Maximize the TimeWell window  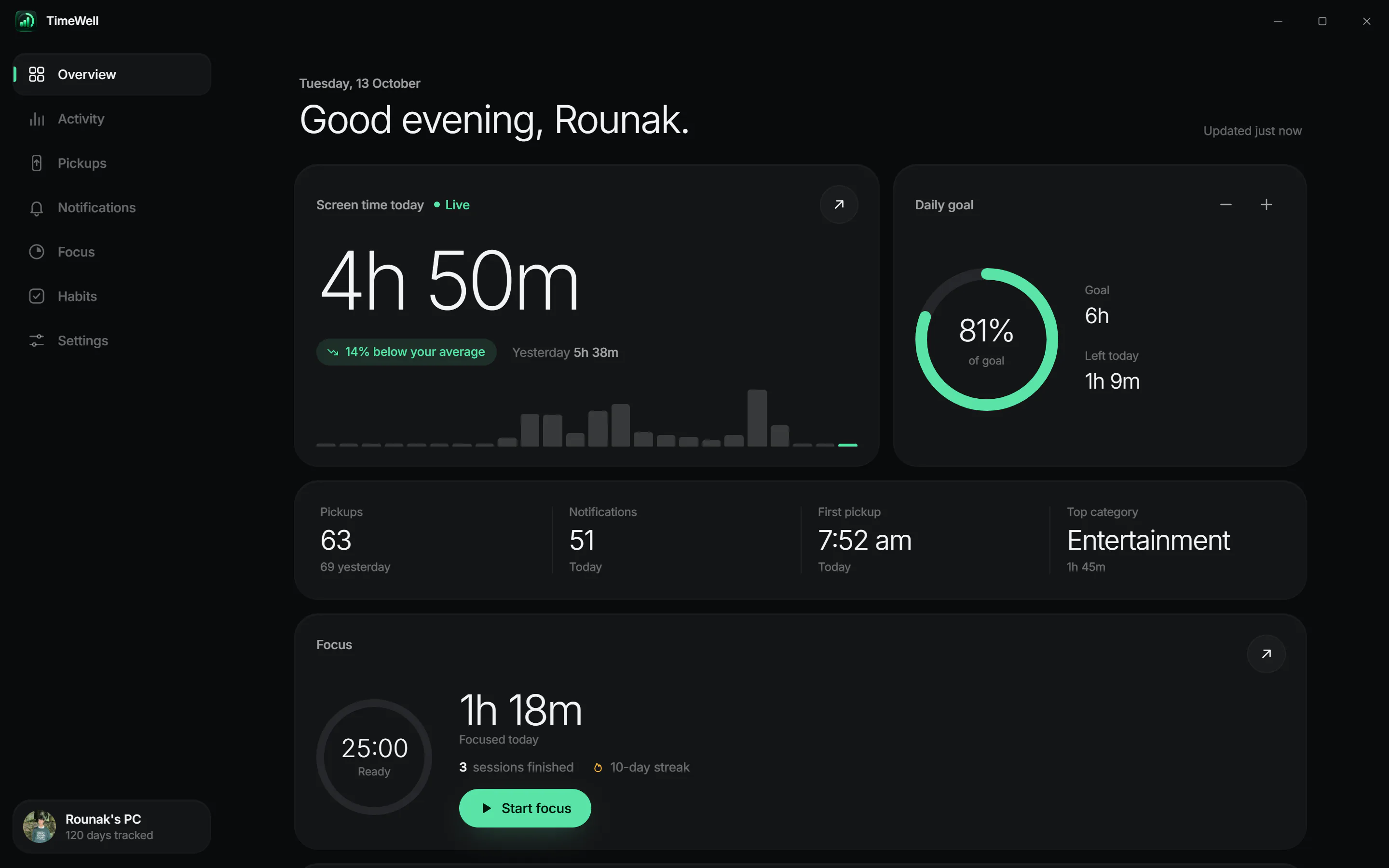(x=1322, y=21)
